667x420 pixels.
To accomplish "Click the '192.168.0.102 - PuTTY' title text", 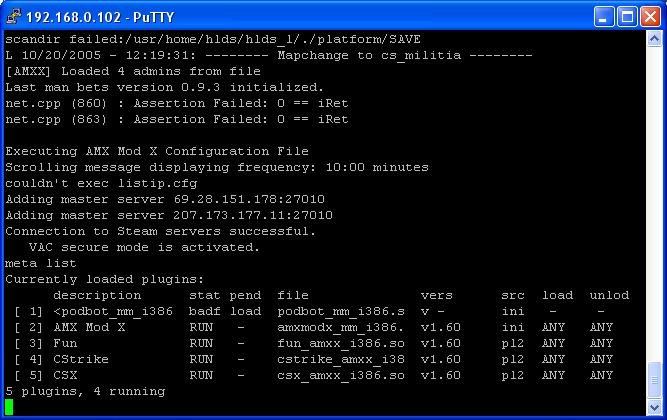I will tap(100, 17).
